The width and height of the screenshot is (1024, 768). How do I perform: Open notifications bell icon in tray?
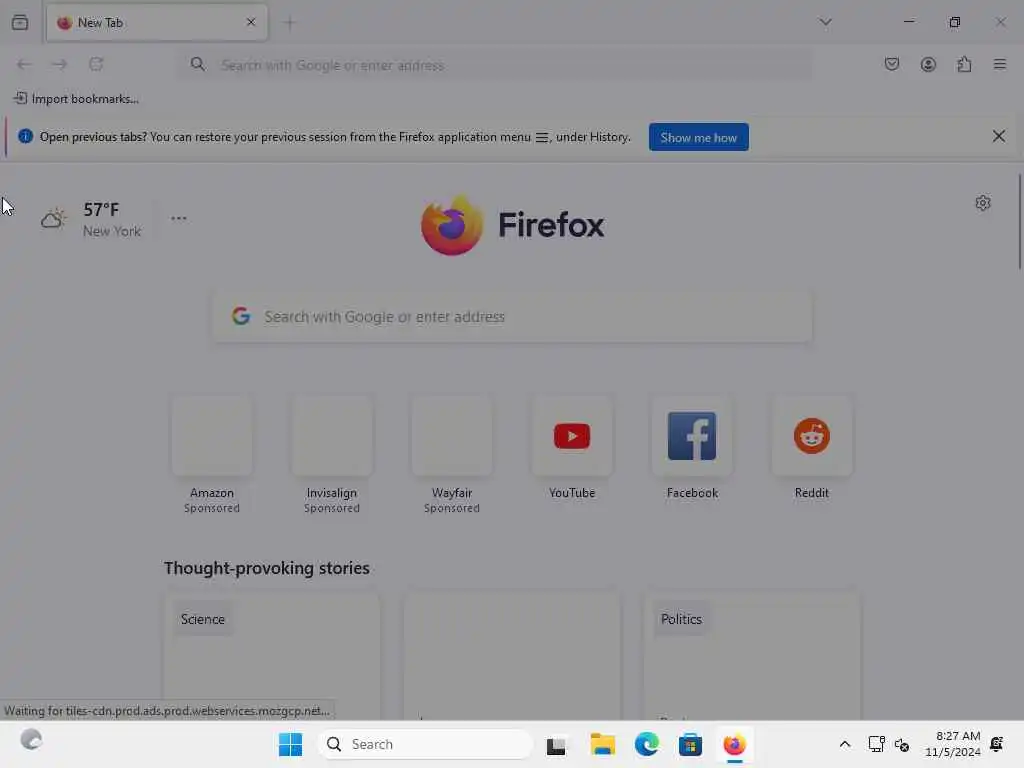pyautogui.click(x=997, y=744)
